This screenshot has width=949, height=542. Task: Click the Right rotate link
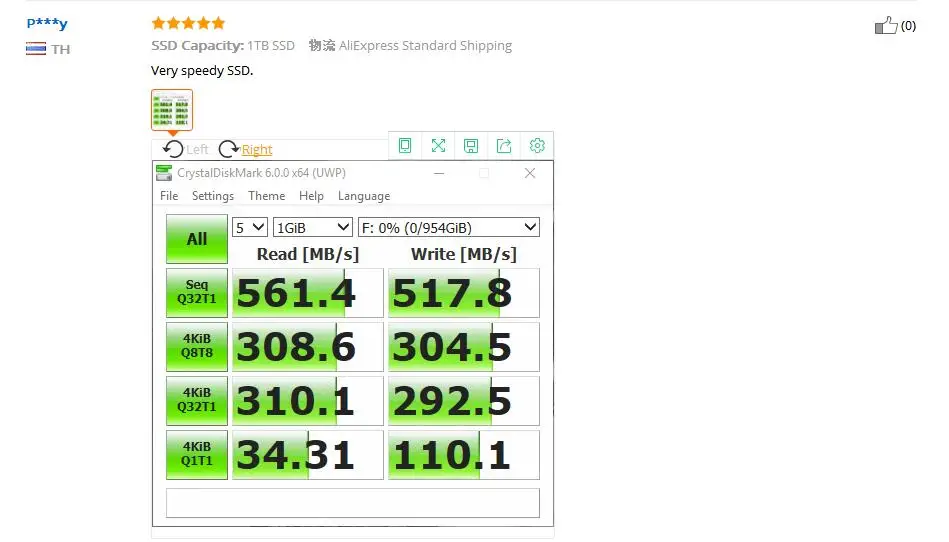tap(257, 149)
